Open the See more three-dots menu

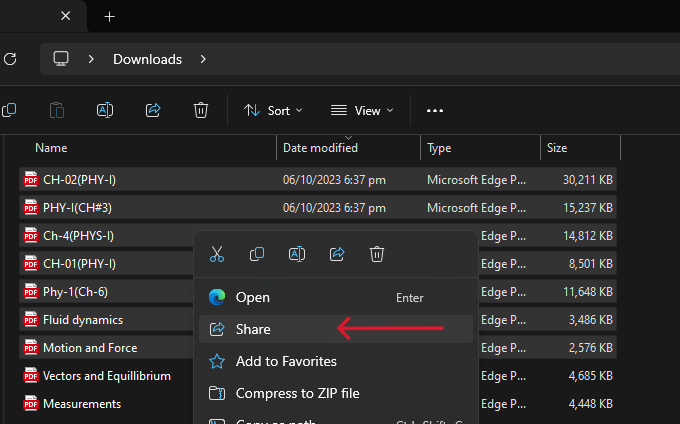point(435,110)
